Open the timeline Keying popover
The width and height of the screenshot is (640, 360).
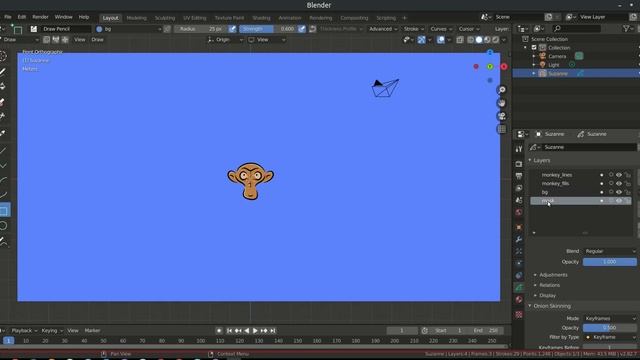coord(52,331)
